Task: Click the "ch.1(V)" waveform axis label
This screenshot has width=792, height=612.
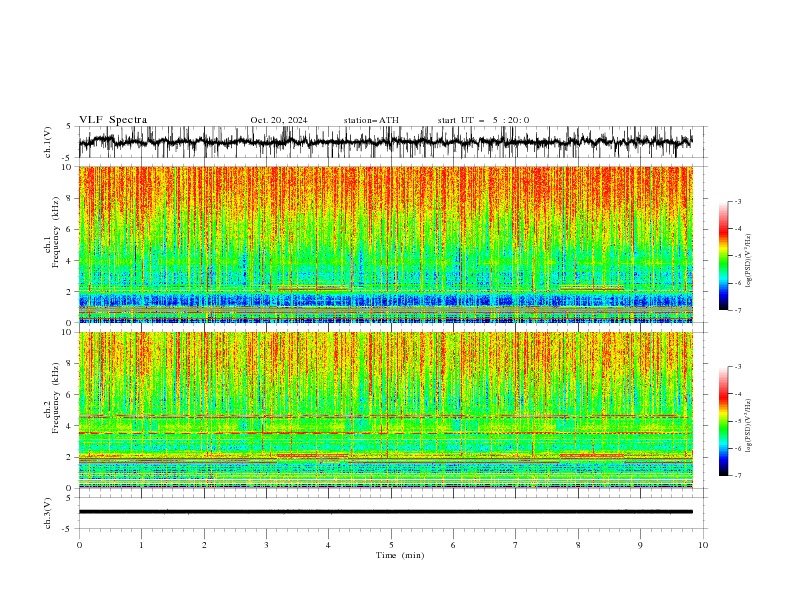Action: point(48,142)
